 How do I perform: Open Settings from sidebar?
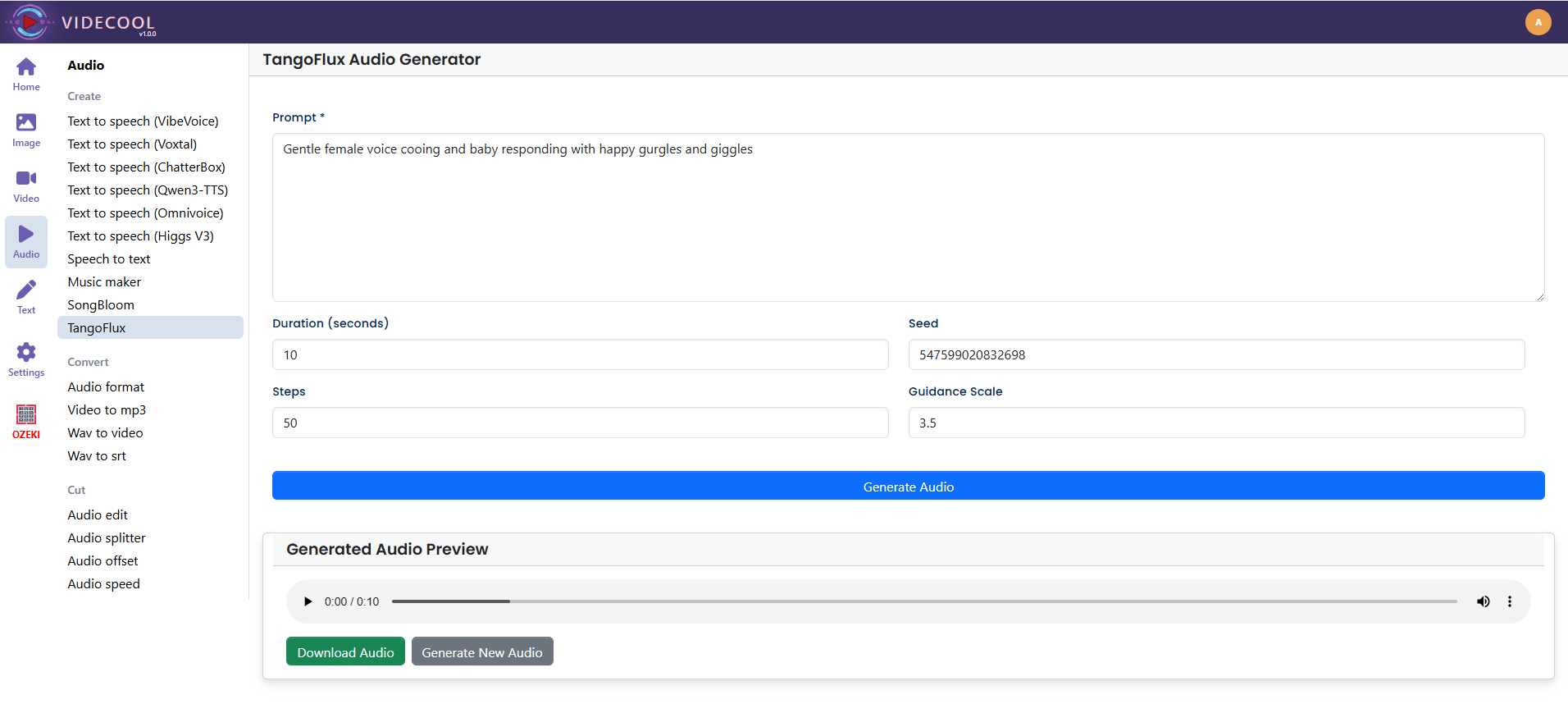(26, 359)
